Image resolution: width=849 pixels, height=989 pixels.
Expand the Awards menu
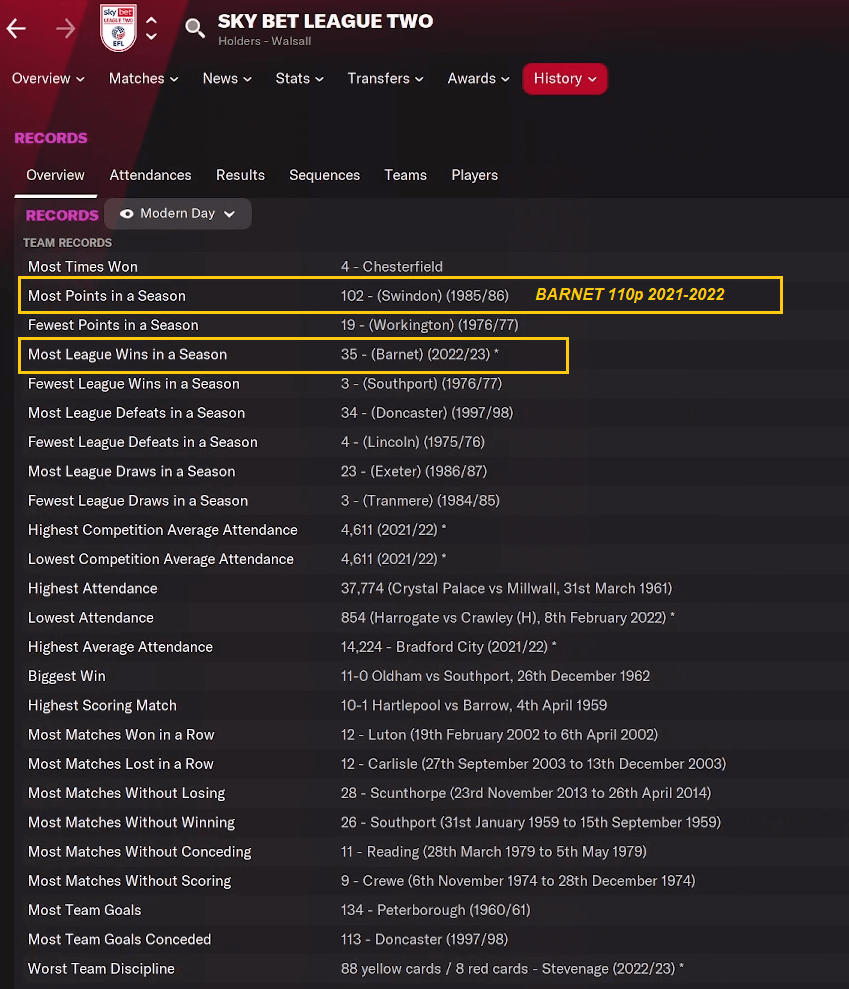pos(479,79)
